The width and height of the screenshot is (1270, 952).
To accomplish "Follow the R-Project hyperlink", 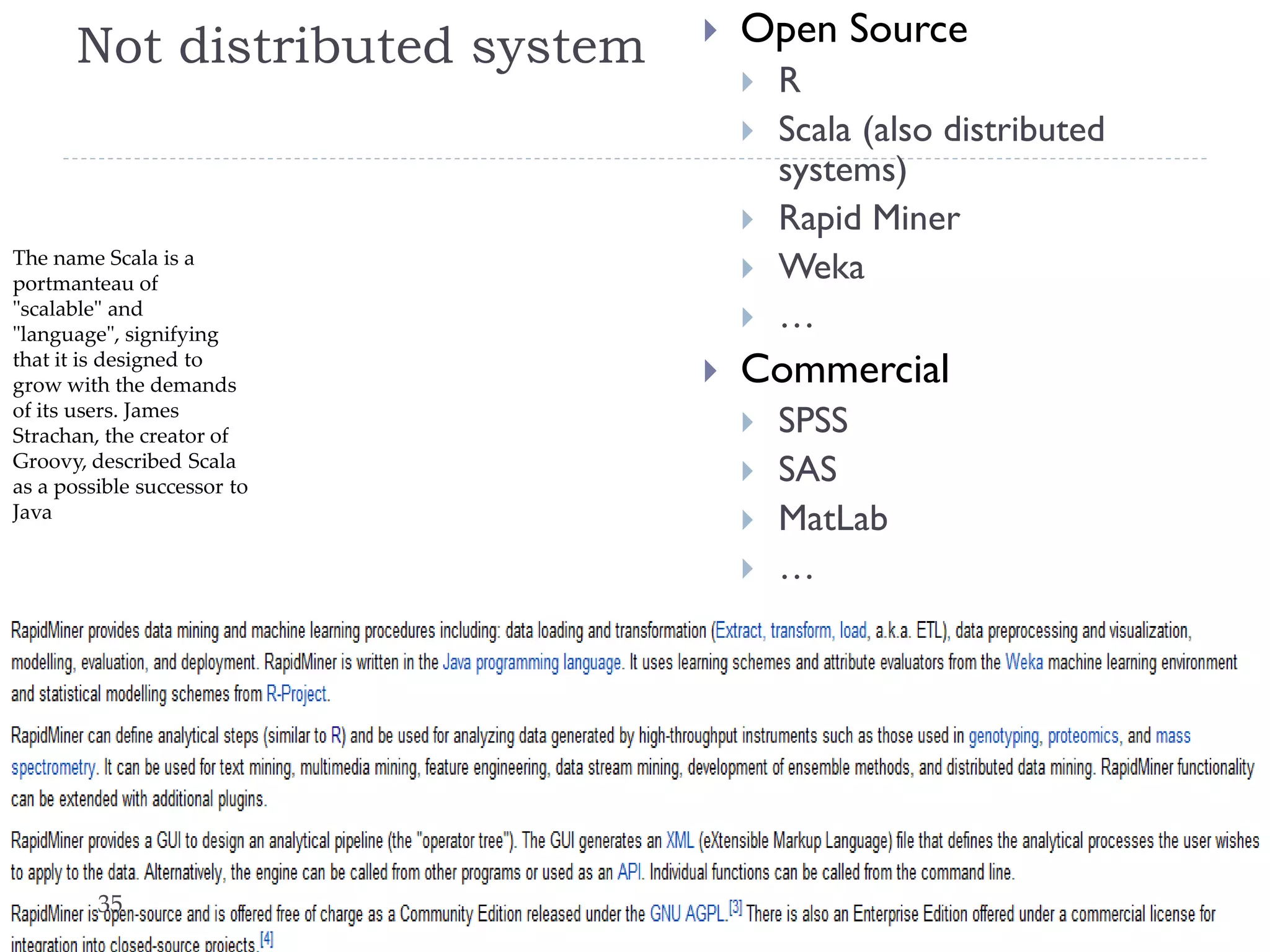I will tap(296, 694).
